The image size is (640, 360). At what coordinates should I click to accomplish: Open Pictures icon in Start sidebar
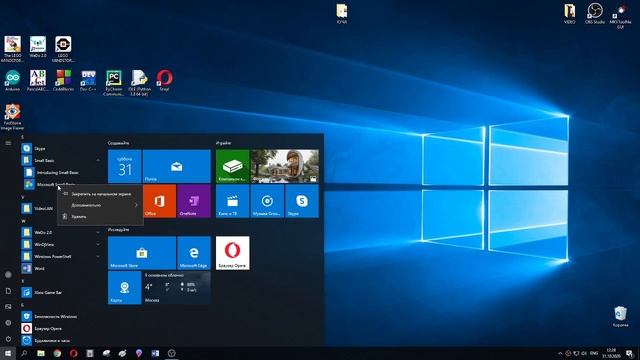8,307
